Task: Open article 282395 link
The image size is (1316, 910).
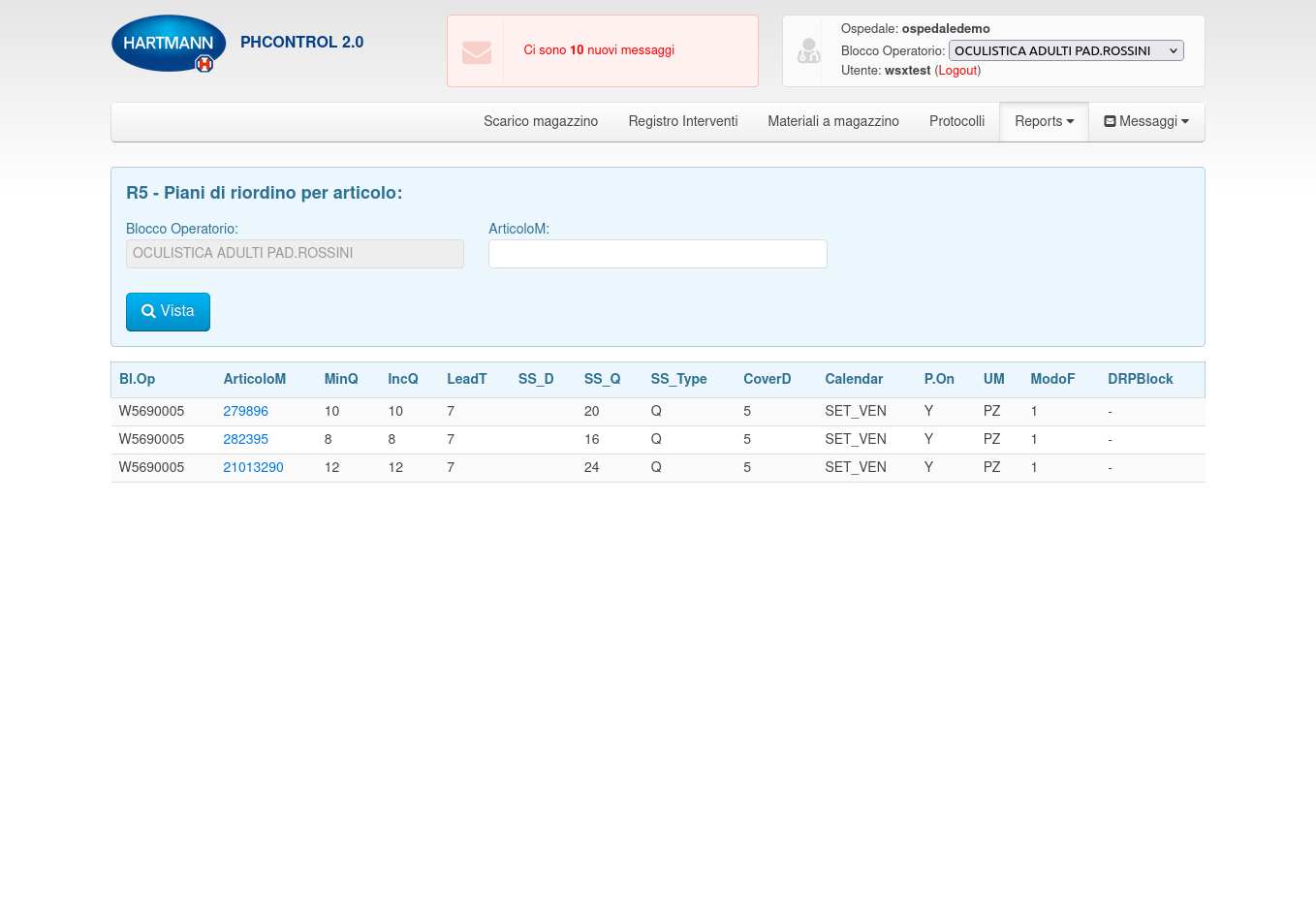Action: [x=245, y=440]
